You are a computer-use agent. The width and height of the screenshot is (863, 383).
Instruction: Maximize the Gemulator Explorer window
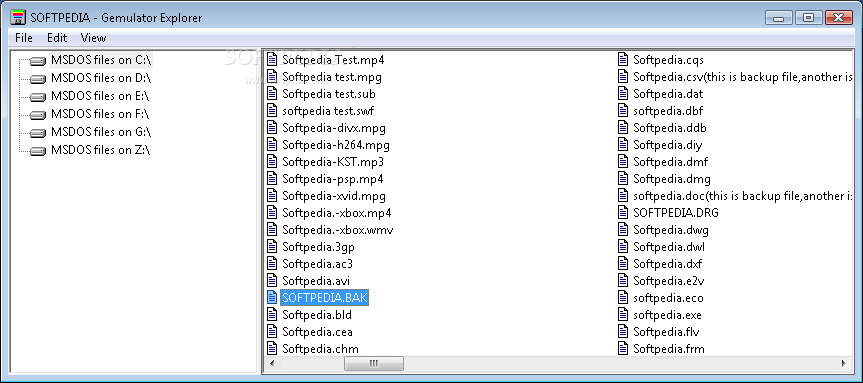pyautogui.click(x=809, y=18)
